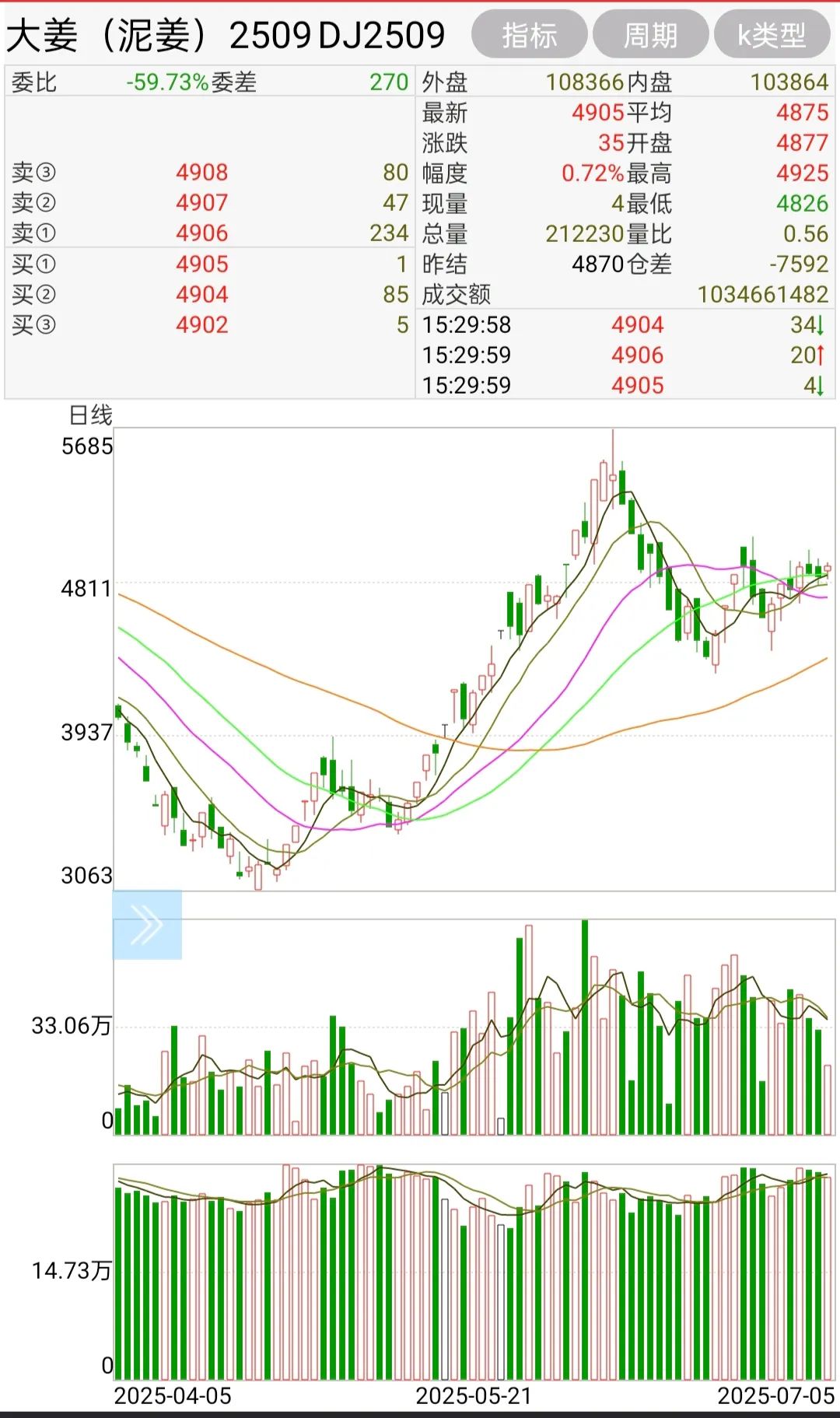Tap the 卖① ask price 4906
This screenshot has height=1418, width=840.
click(x=202, y=233)
